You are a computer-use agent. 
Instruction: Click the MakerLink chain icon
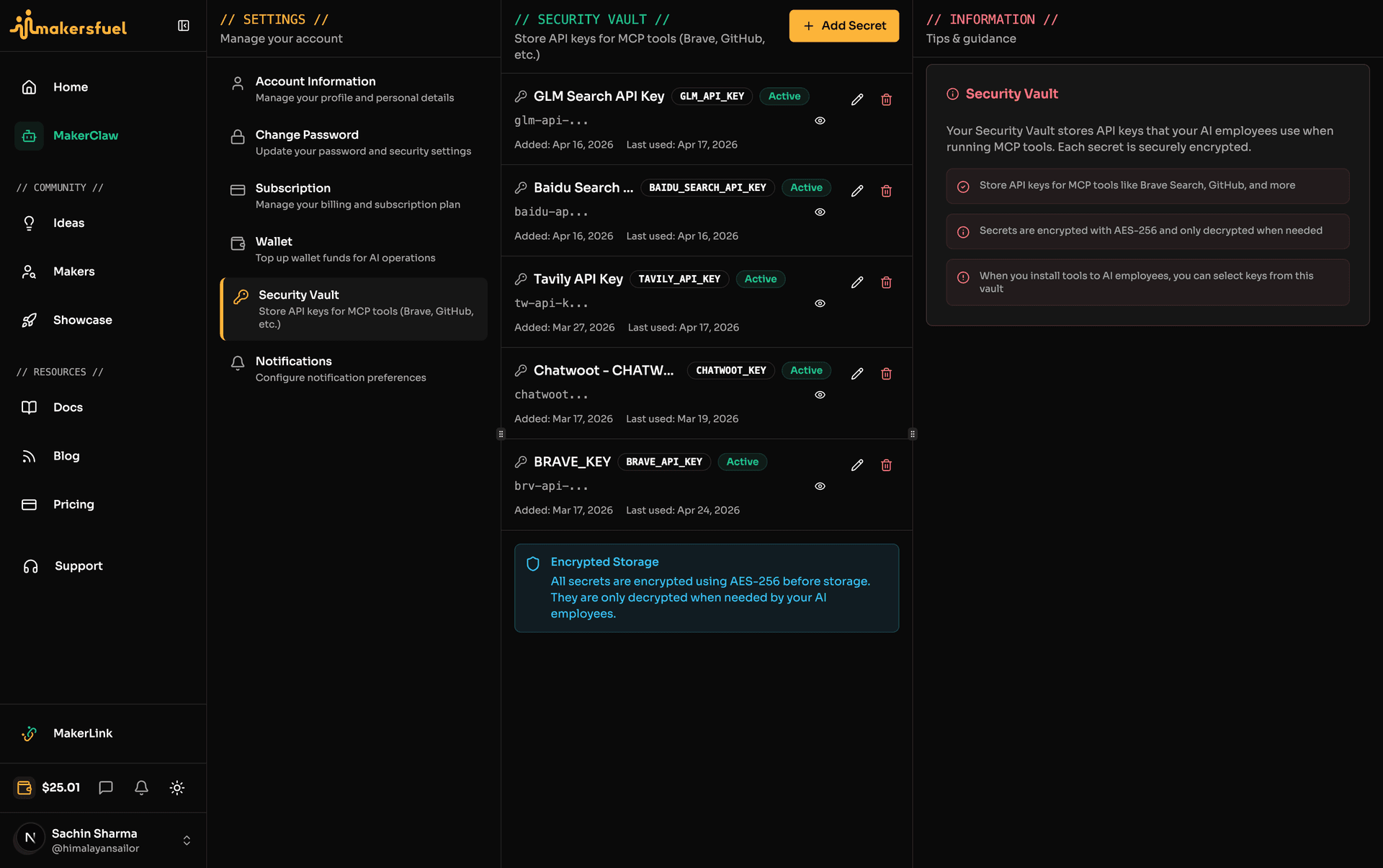29,733
